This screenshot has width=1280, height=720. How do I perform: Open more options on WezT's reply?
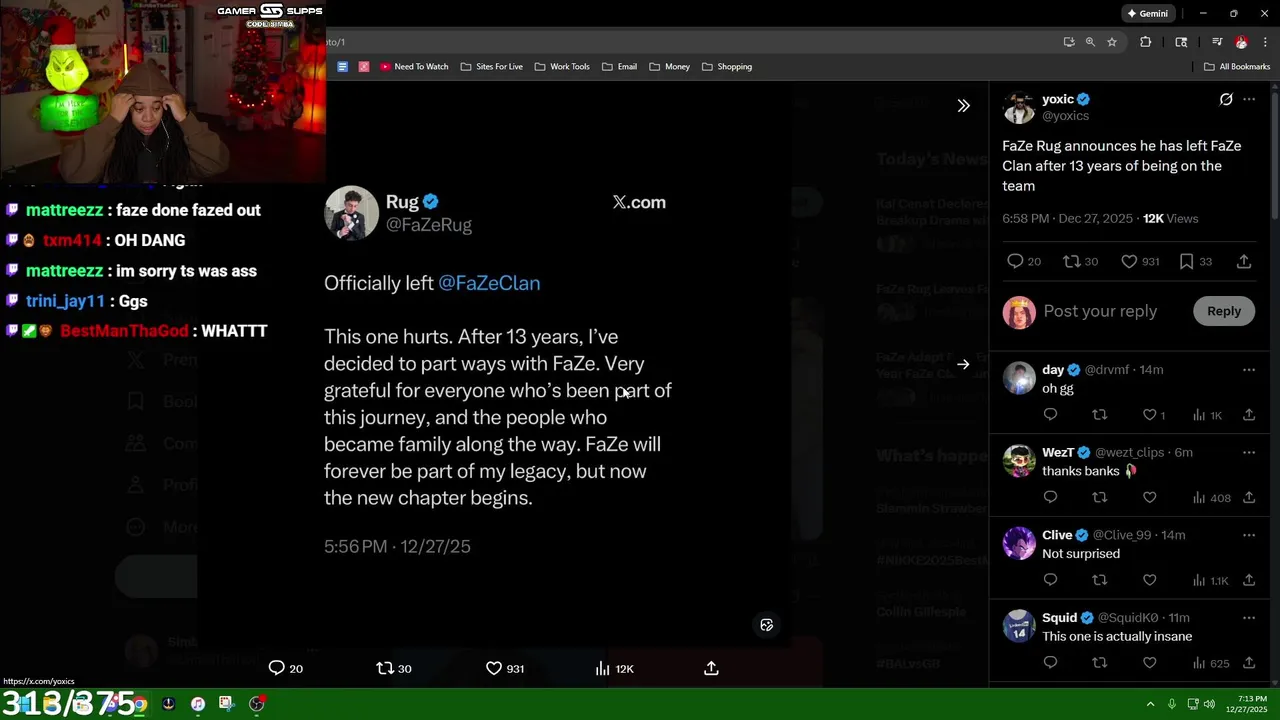click(x=1249, y=453)
